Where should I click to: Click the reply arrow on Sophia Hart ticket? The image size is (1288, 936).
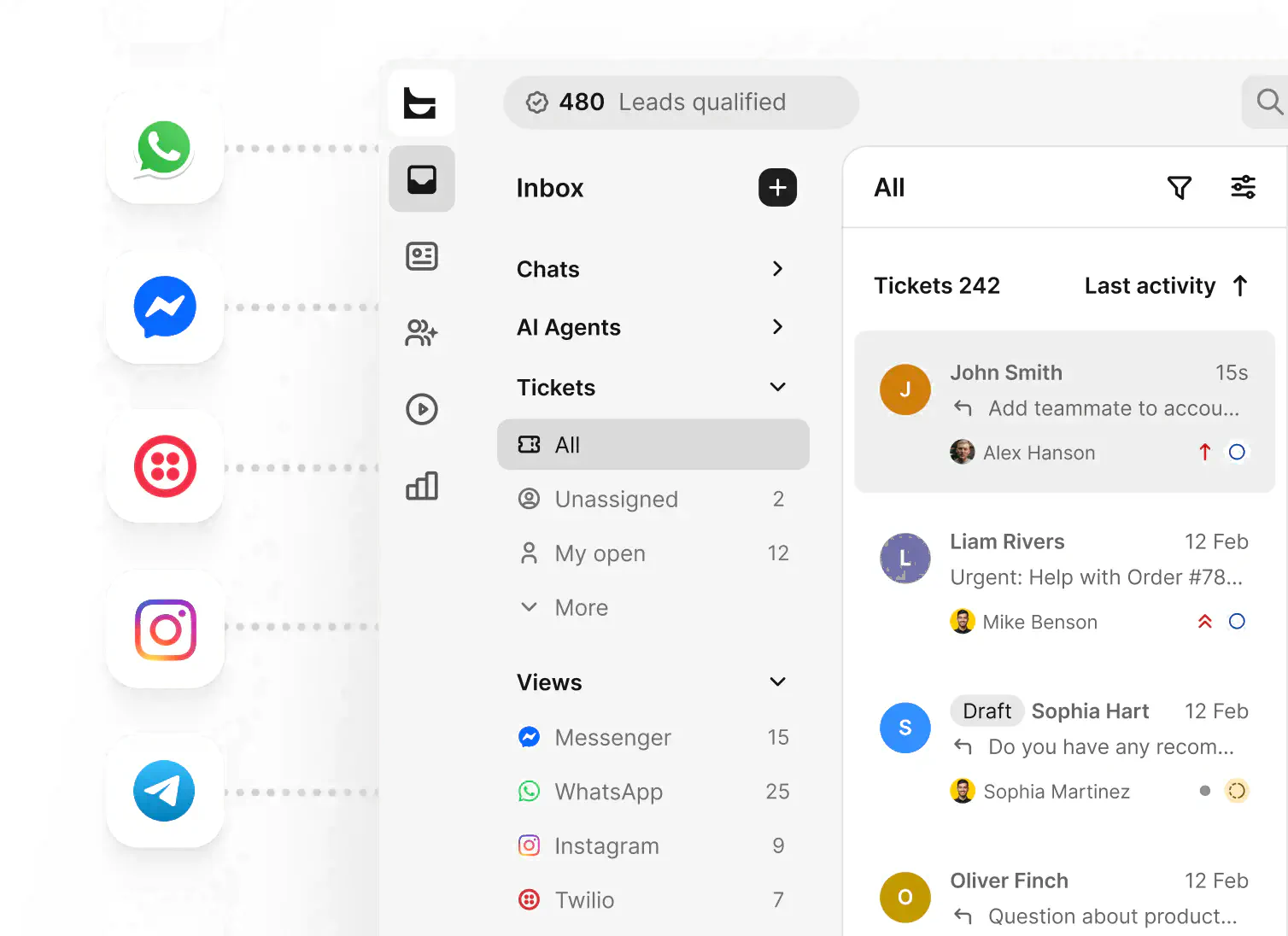click(963, 747)
